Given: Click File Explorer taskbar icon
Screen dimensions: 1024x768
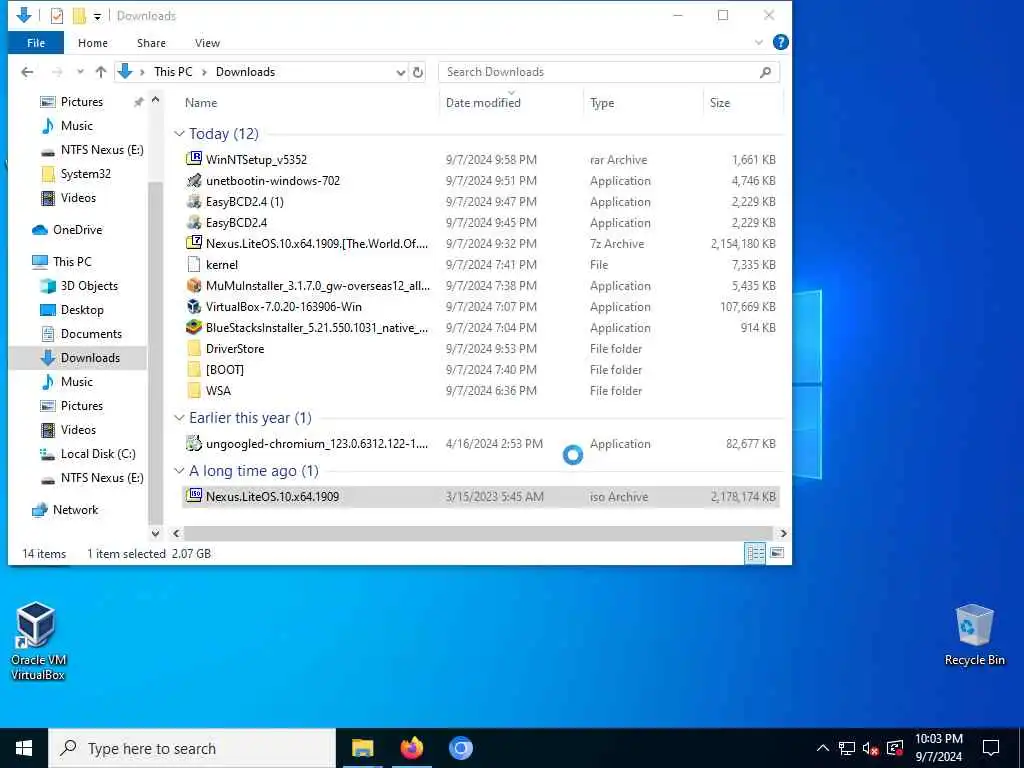Looking at the screenshot, I should pyautogui.click(x=362, y=748).
